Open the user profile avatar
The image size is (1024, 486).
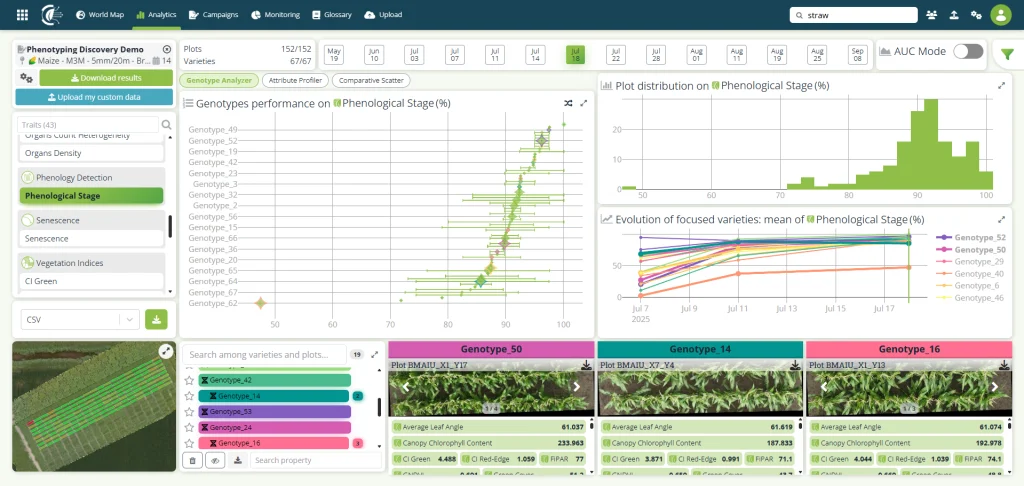[1000, 14]
